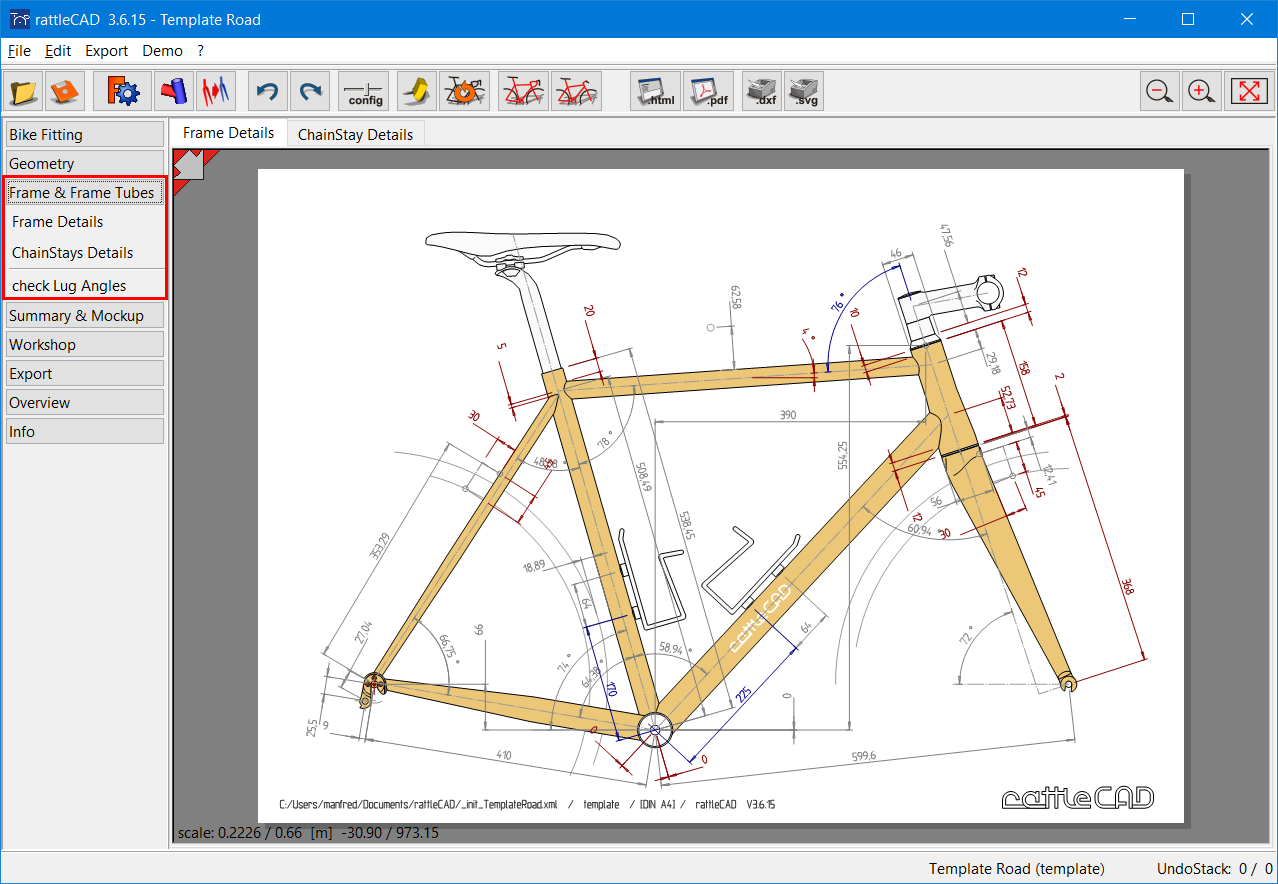The height and width of the screenshot is (884, 1278).
Task: Open the File menu
Action: click(x=19, y=51)
